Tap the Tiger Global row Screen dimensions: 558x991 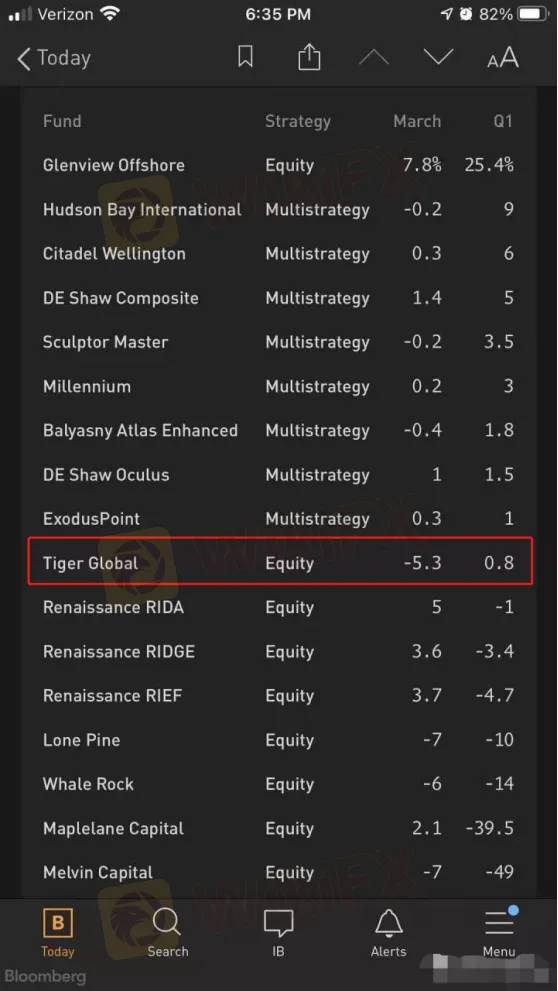pyautogui.click(x=280, y=562)
